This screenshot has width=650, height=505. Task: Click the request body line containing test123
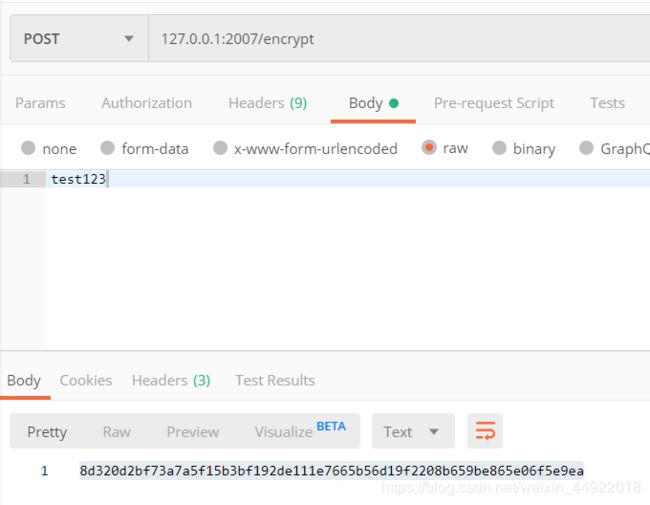[x=348, y=179]
